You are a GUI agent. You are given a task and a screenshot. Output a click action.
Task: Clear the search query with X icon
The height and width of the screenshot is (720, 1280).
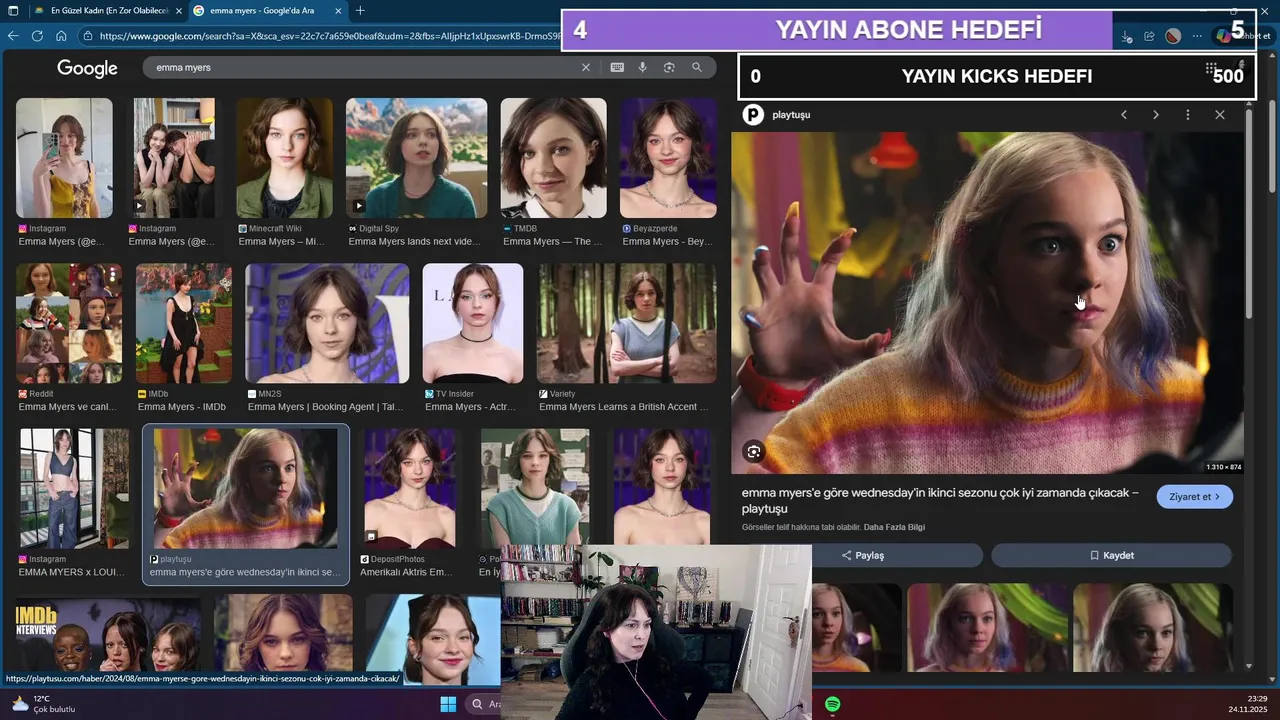point(586,67)
